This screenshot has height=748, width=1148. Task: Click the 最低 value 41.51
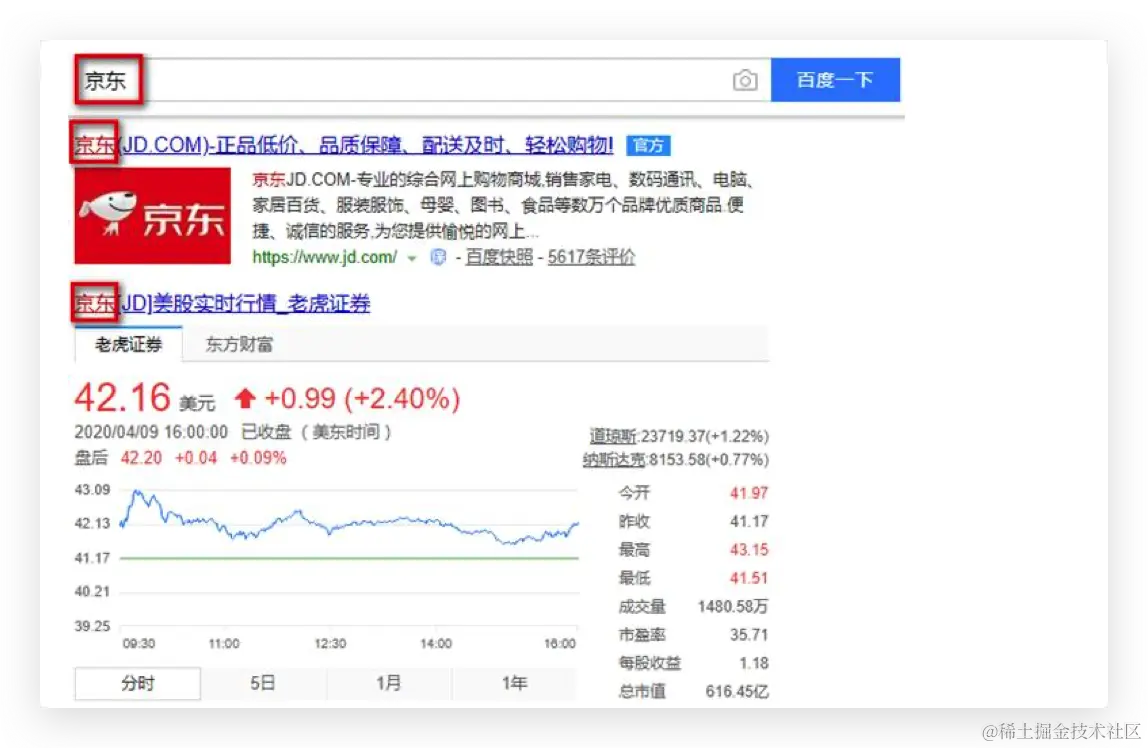click(x=749, y=578)
